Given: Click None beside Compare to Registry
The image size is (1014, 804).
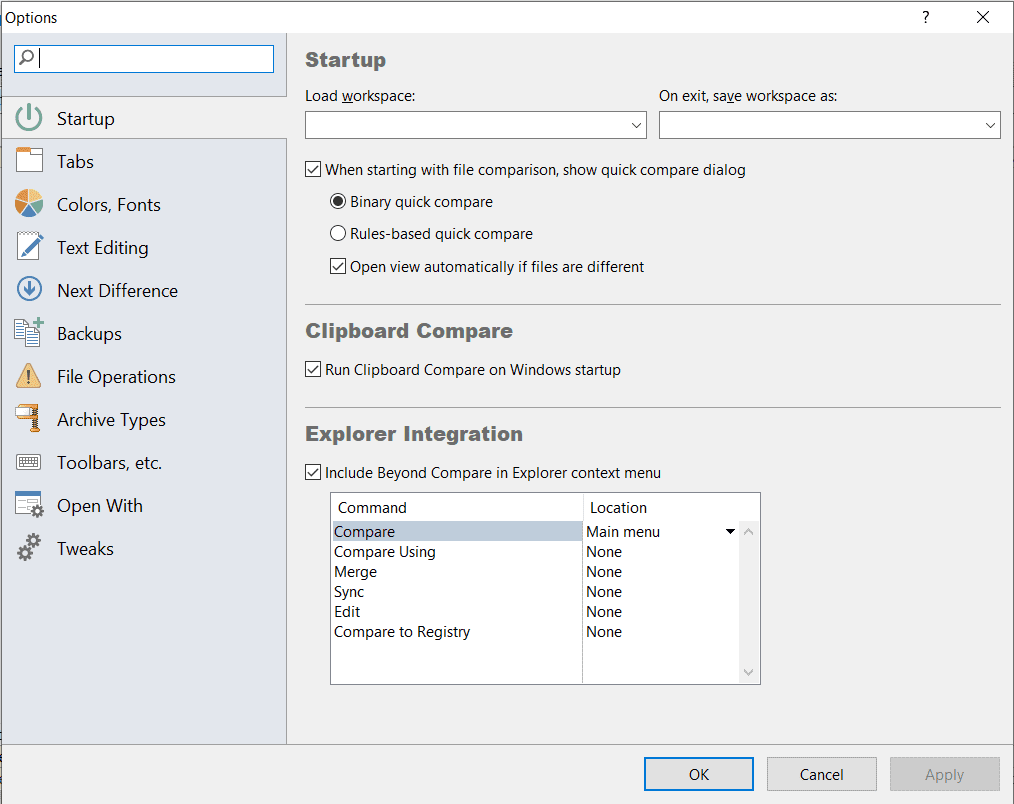Looking at the screenshot, I should [604, 631].
